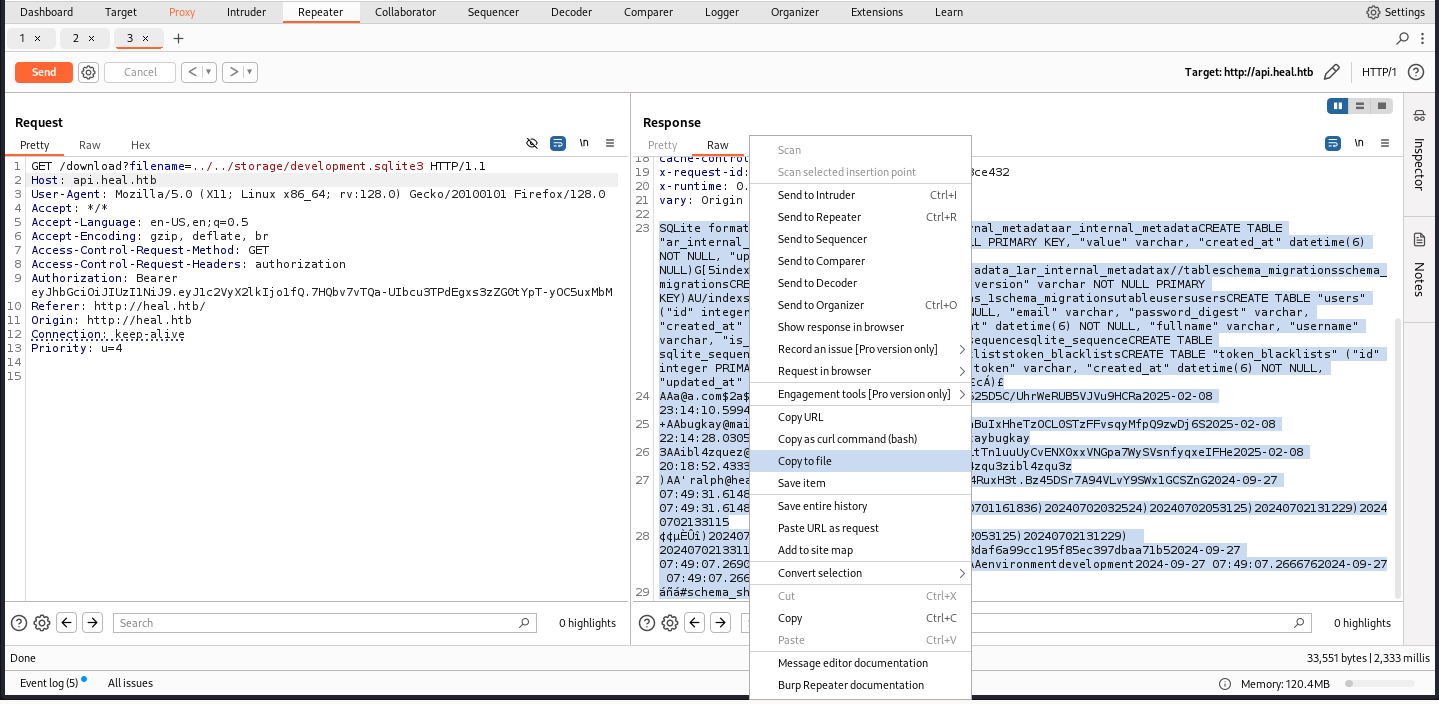Click memory usage progress bar
The height and width of the screenshot is (704, 1439).
[1381, 684]
